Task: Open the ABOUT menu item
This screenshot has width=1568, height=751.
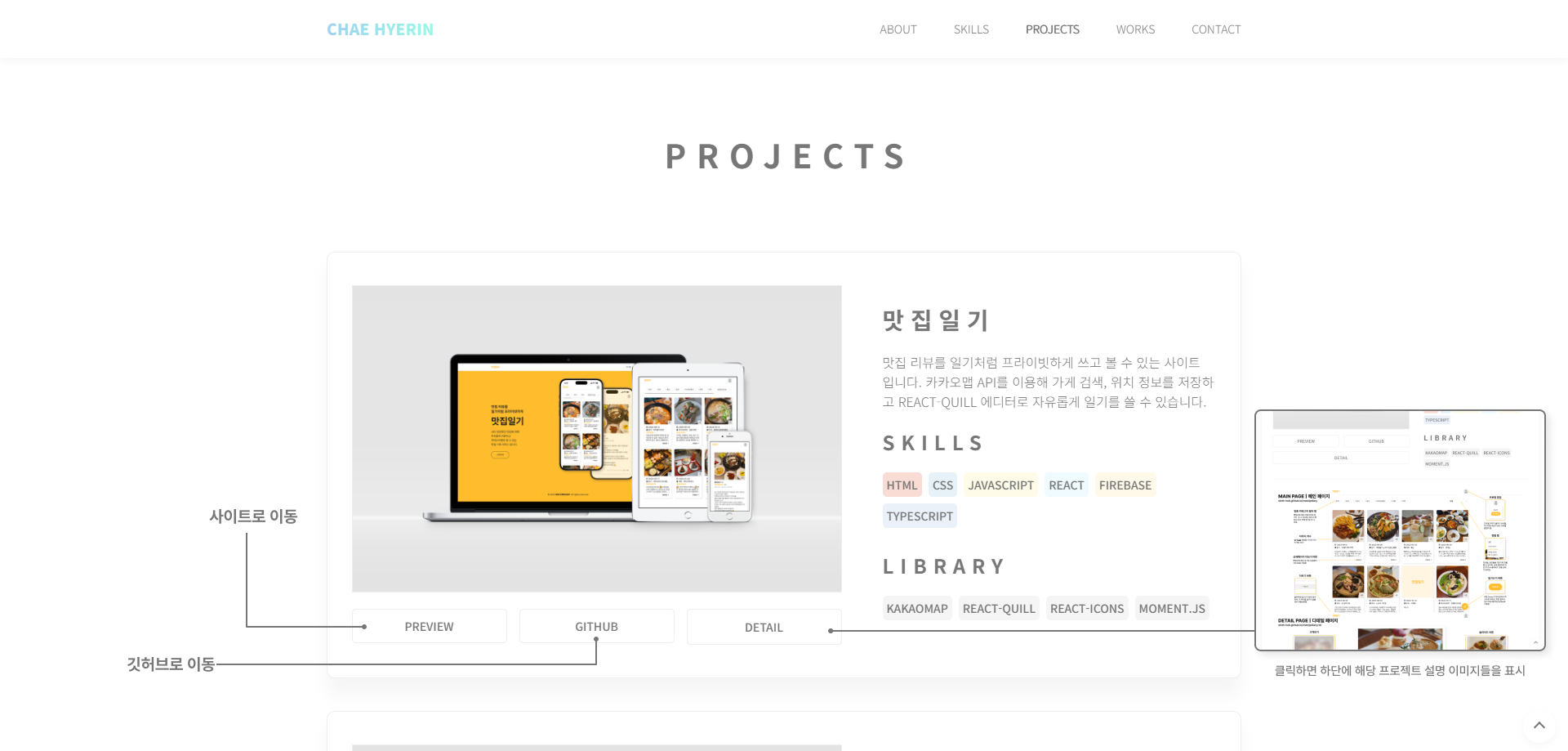Action: point(898,29)
